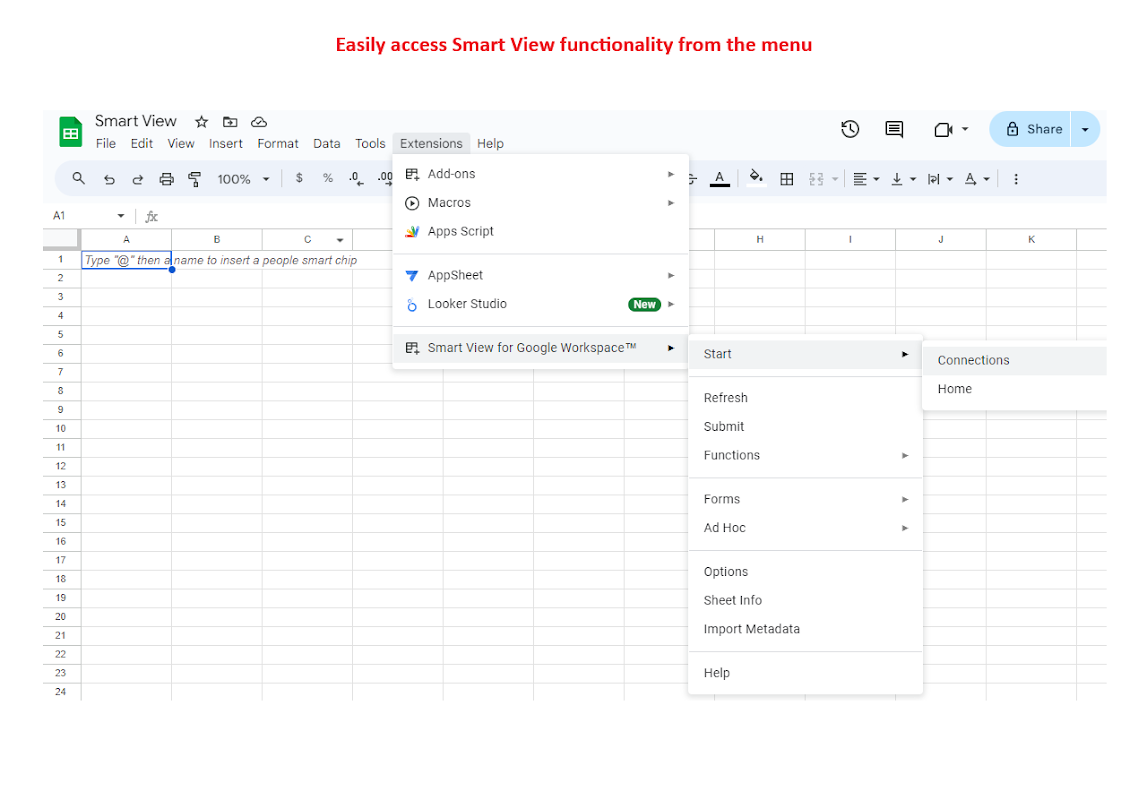Screen dimensions: 1147x800
Task: Check the cloud document status icon
Action: click(259, 122)
